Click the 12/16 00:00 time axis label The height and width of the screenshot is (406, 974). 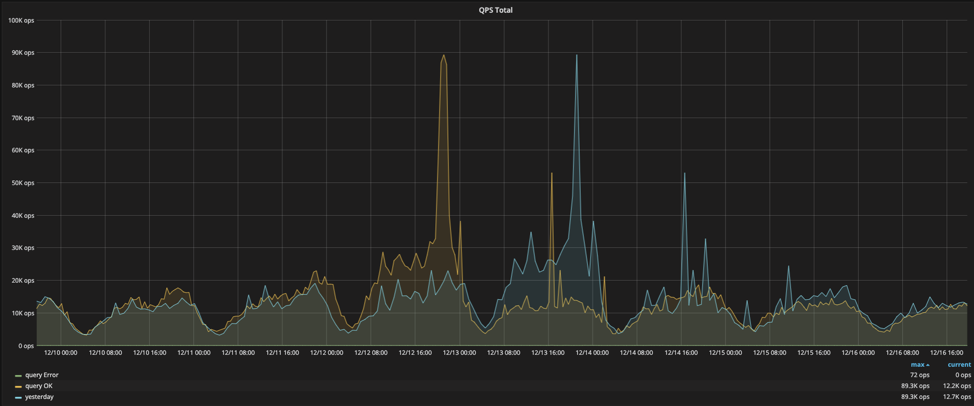tap(858, 353)
